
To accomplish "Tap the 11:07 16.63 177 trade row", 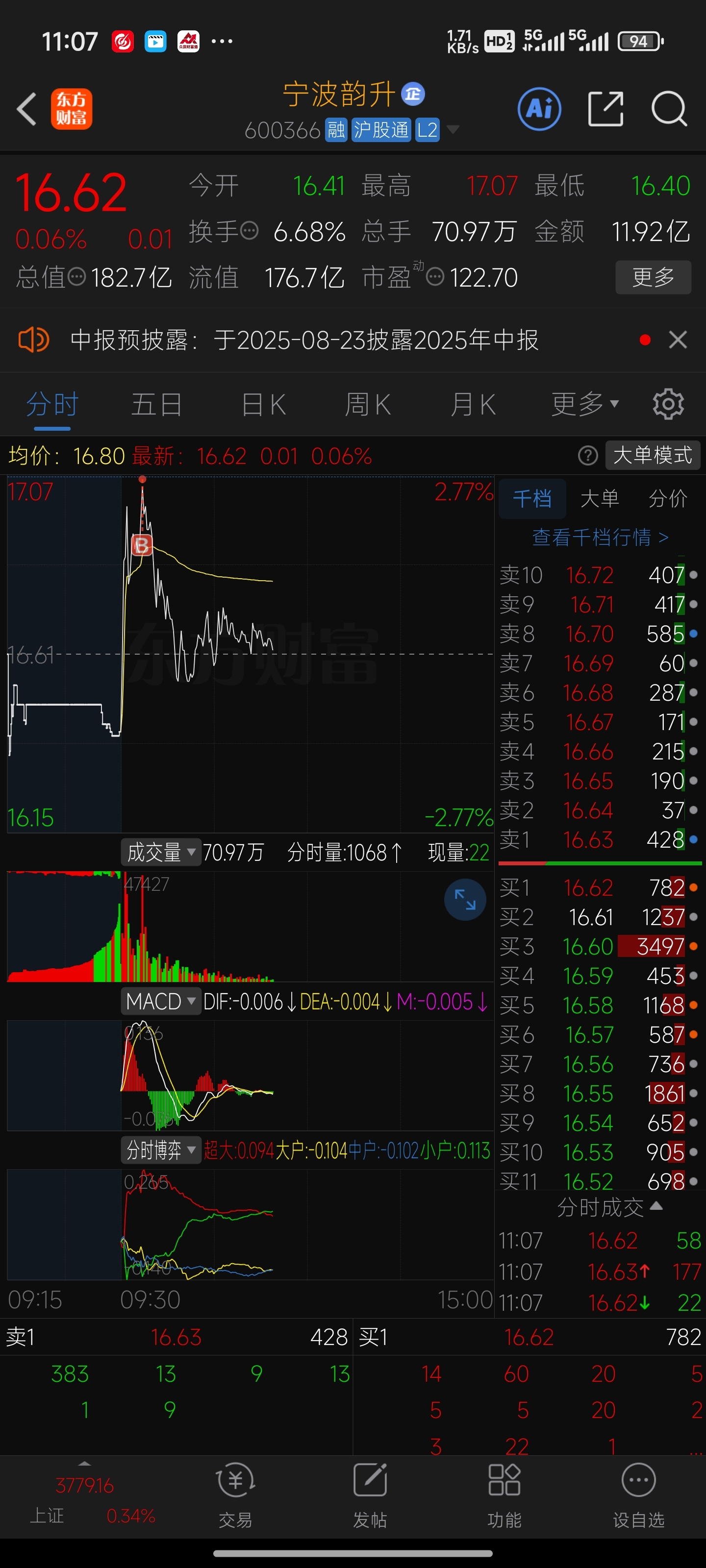I will pyautogui.click(x=600, y=1272).
